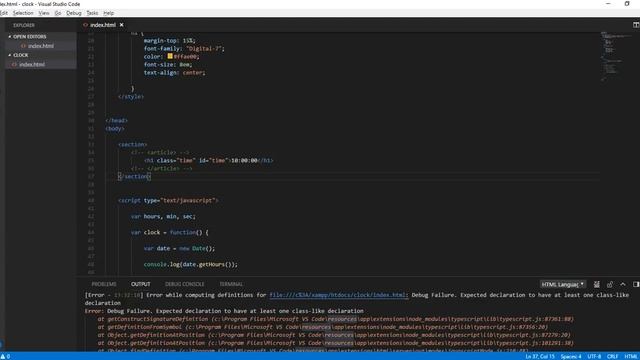Open the Edit menu
This screenshot has height=360, width=640.
click(x=4, y=13)
